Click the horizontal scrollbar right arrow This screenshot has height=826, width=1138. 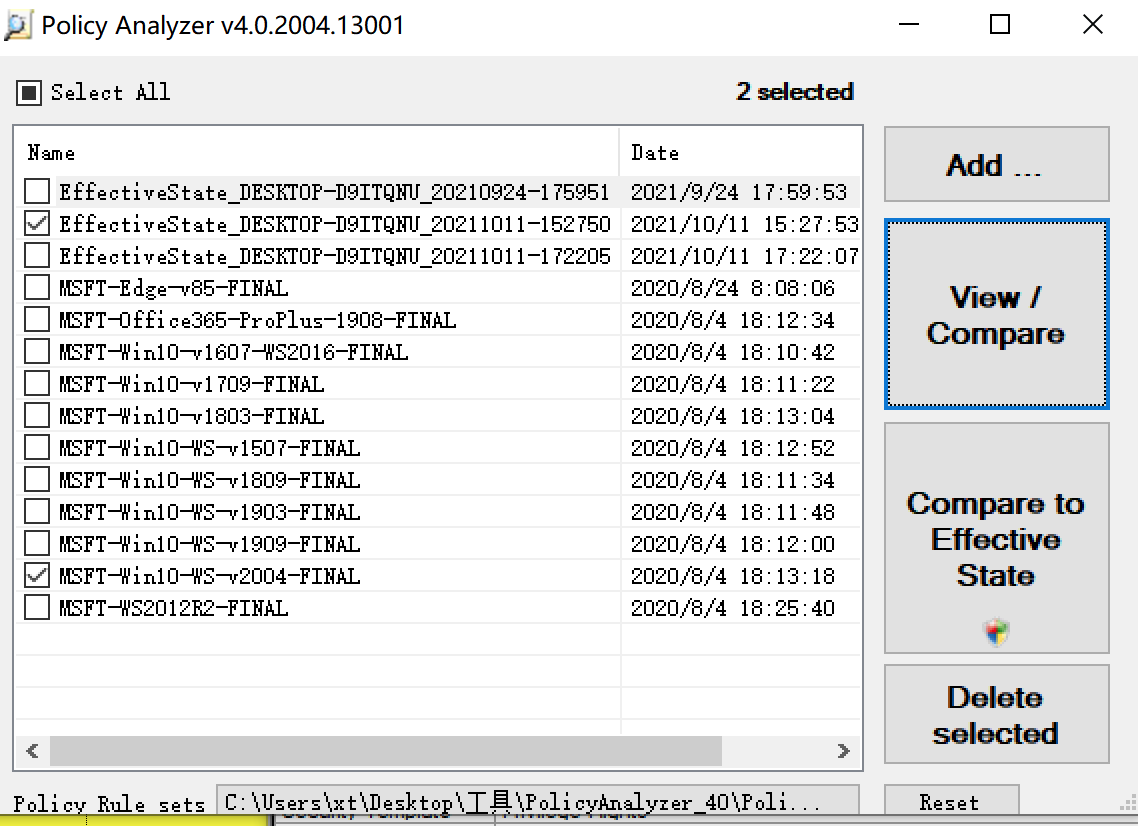[843, 751]
